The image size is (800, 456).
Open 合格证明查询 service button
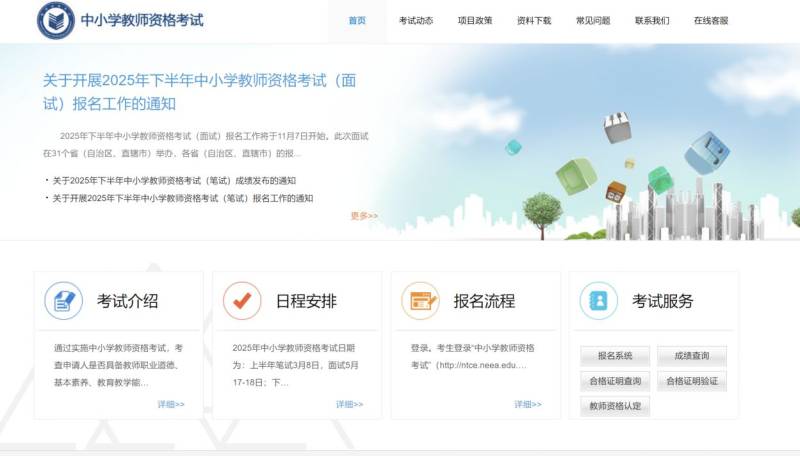615,381
